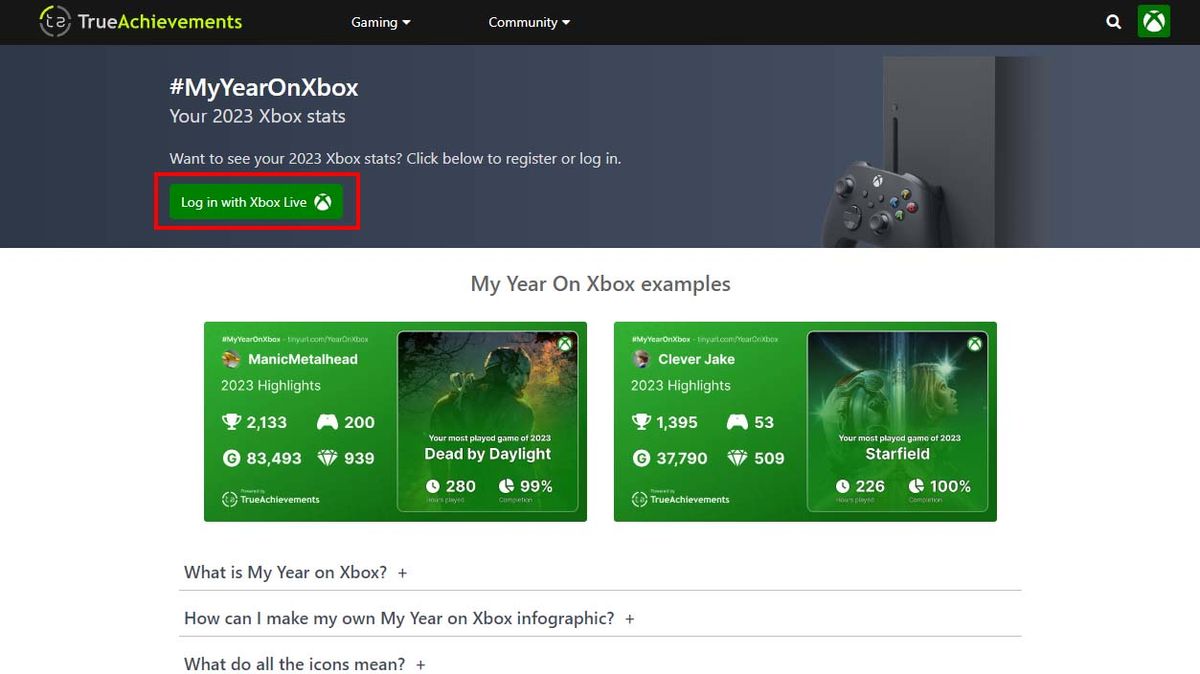Screen dimensions: 1200x674
Task: Click the green Xbox avatar icon in header
Action: click(1154, 21)
